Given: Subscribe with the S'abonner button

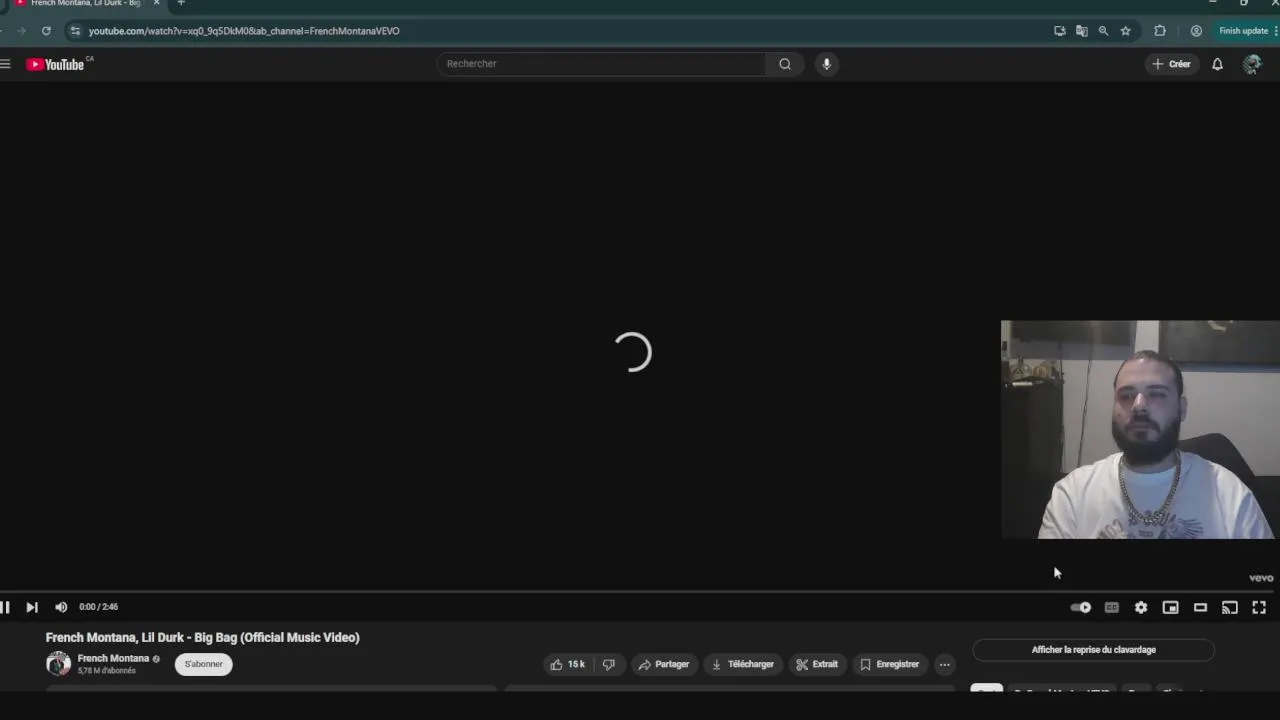Looking at the screenshot, I should tap(204, 664).
